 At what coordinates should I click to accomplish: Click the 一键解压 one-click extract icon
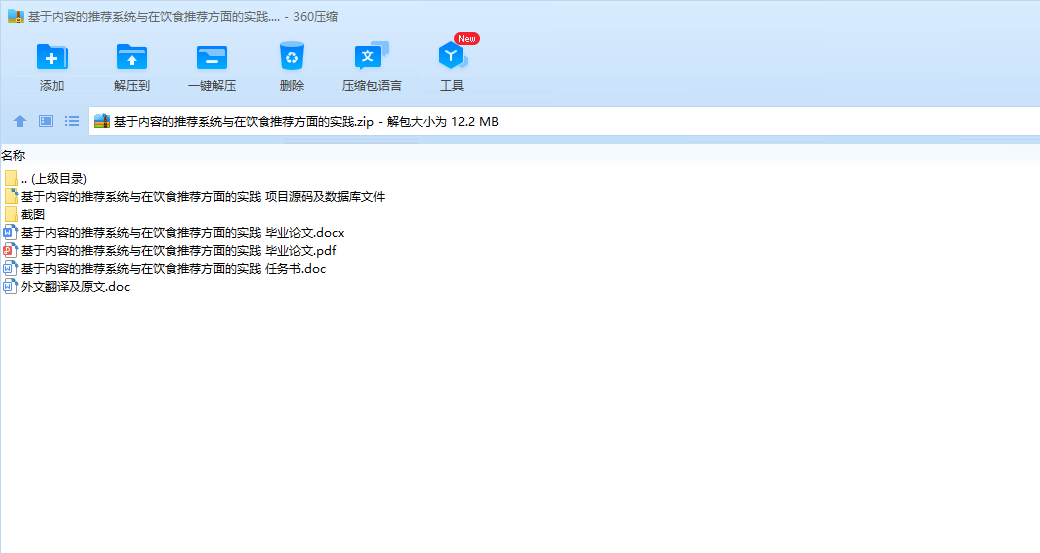(212, 57)
